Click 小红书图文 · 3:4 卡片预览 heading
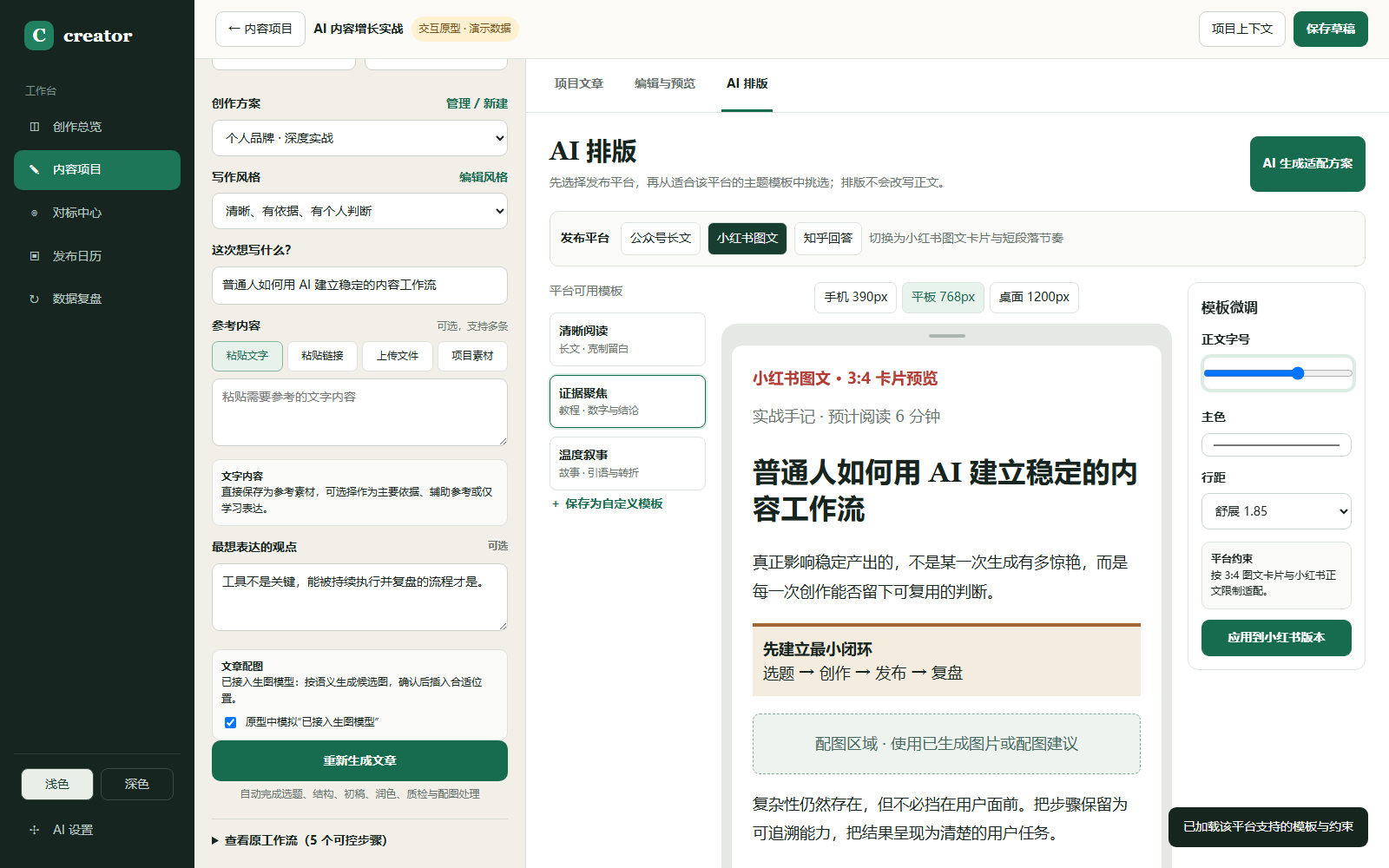Viewport: 1389px width, 868px height. (845, 378)
